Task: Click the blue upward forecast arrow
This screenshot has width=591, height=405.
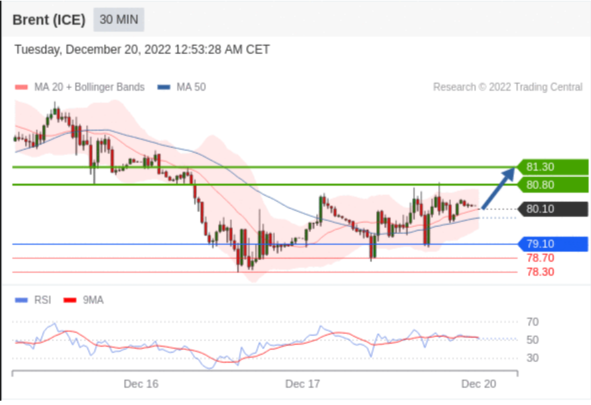Action: (498, 188)
